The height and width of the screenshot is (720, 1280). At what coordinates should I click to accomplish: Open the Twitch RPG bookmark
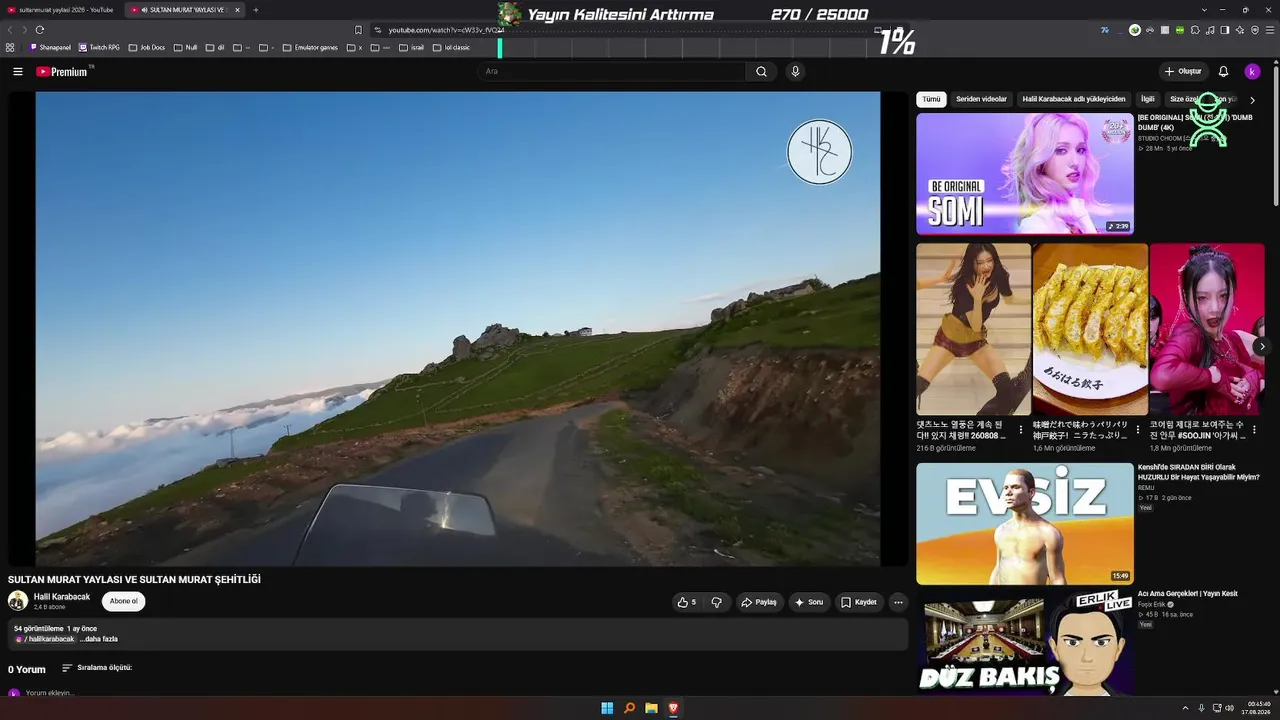click(x=99, y=47)
